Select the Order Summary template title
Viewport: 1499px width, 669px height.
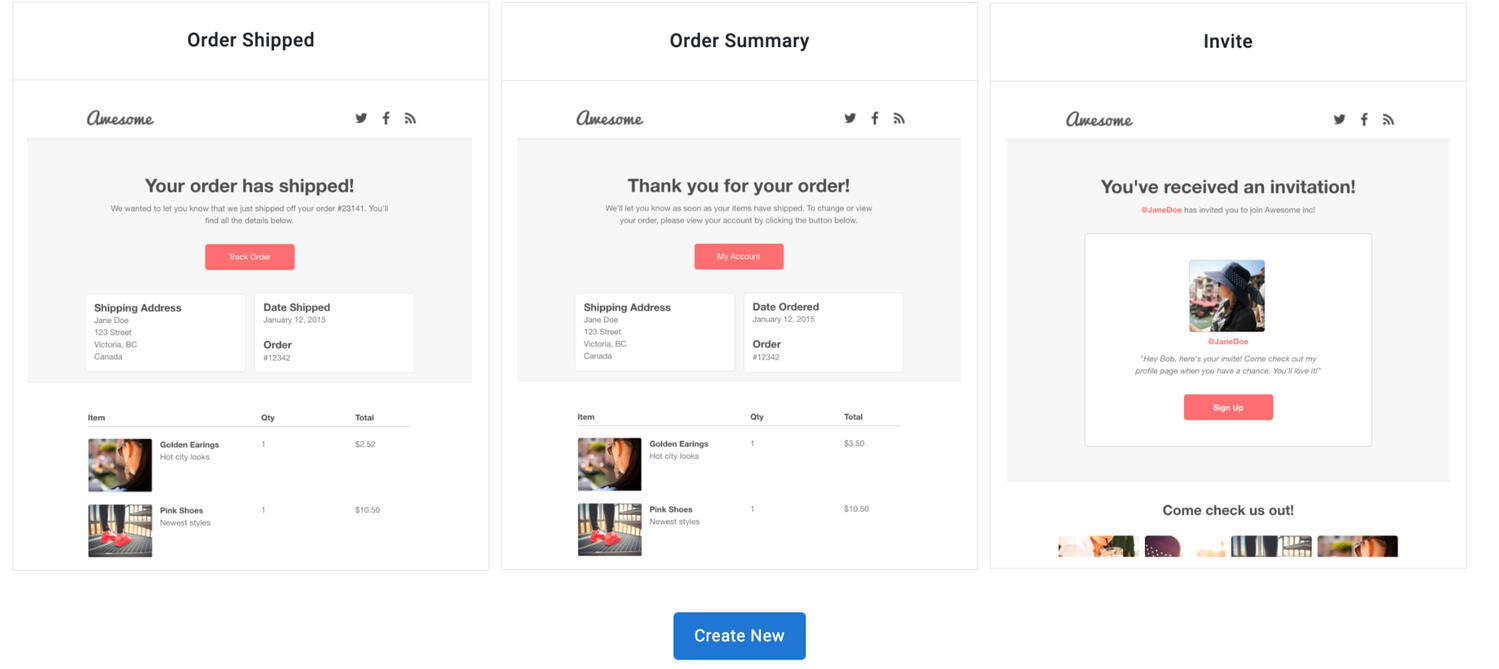click(x=739, y=41)
